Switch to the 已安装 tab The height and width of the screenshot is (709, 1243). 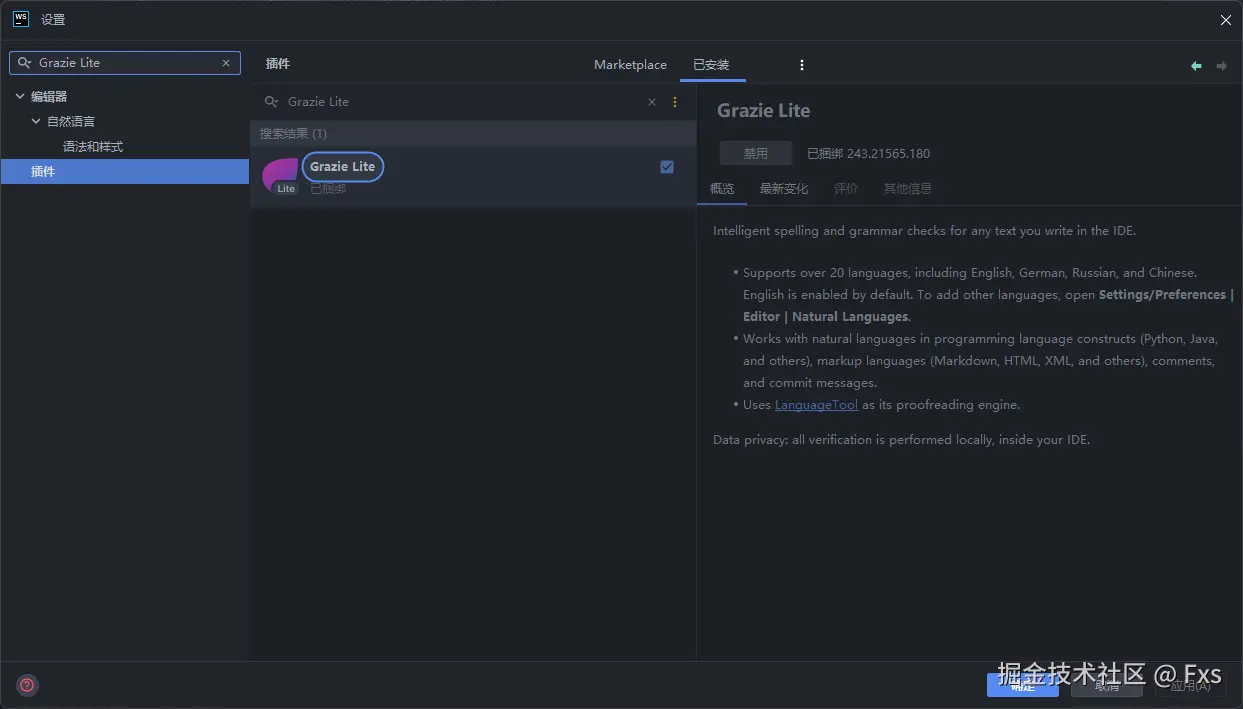[711, 65]
